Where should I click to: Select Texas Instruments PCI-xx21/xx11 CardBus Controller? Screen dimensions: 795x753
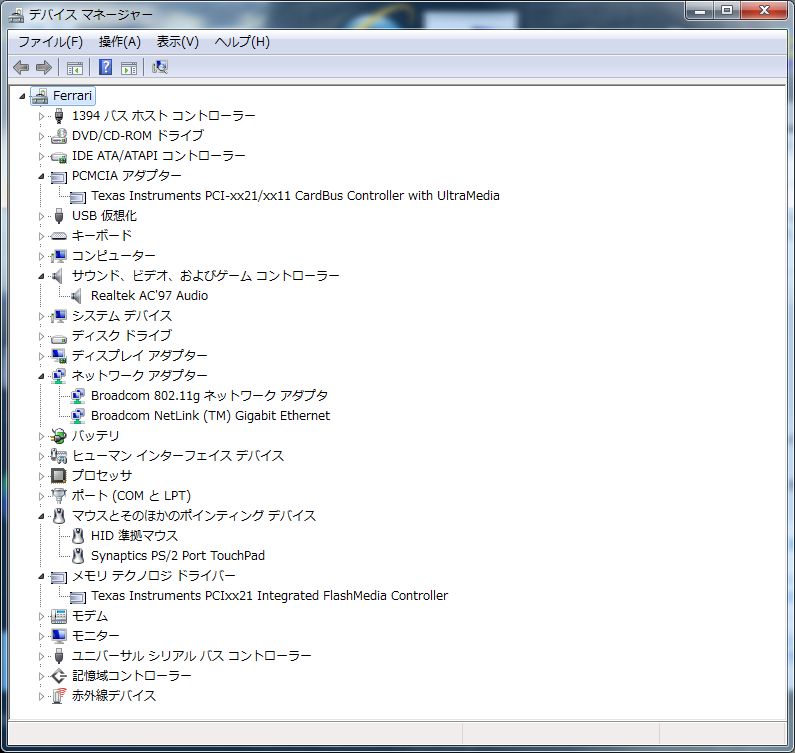click(295, 196)
